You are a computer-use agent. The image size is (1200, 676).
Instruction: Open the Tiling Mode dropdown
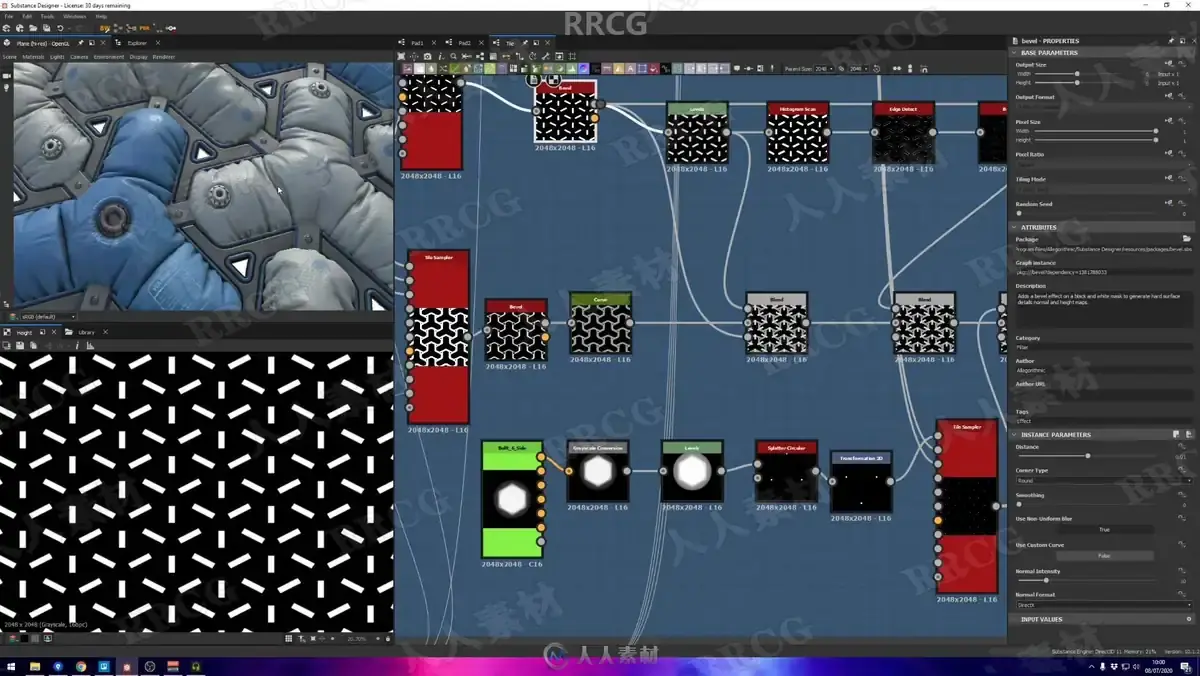pos(1104,189)
